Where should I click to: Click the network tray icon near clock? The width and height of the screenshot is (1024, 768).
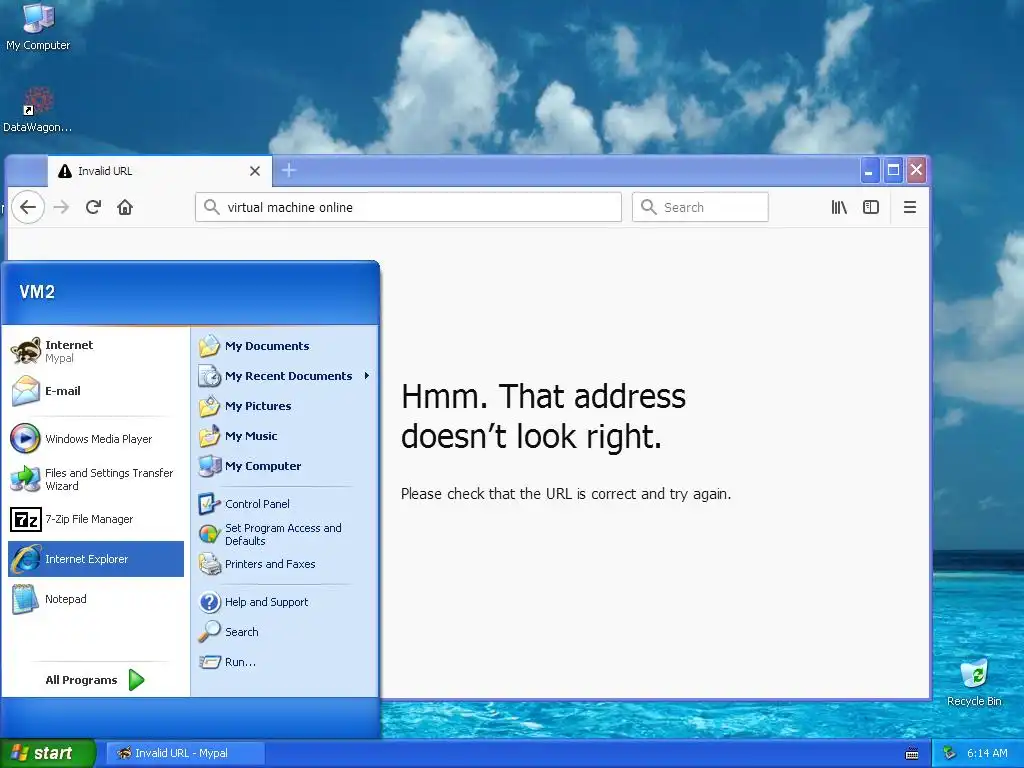pos(950,754)
